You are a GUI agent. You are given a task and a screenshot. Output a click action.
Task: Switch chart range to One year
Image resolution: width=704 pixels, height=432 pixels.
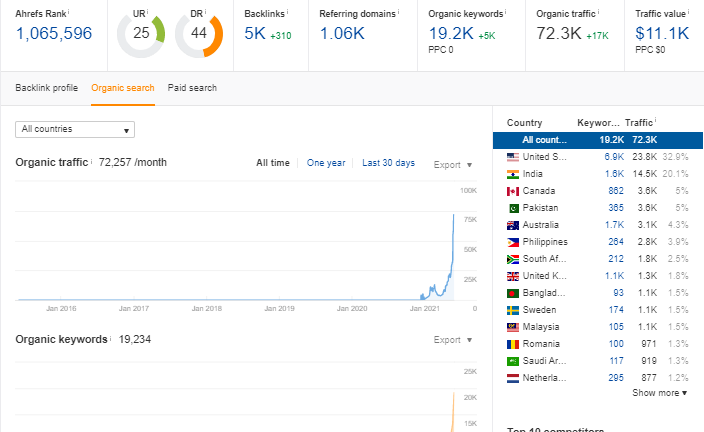[x=326, y=163]
